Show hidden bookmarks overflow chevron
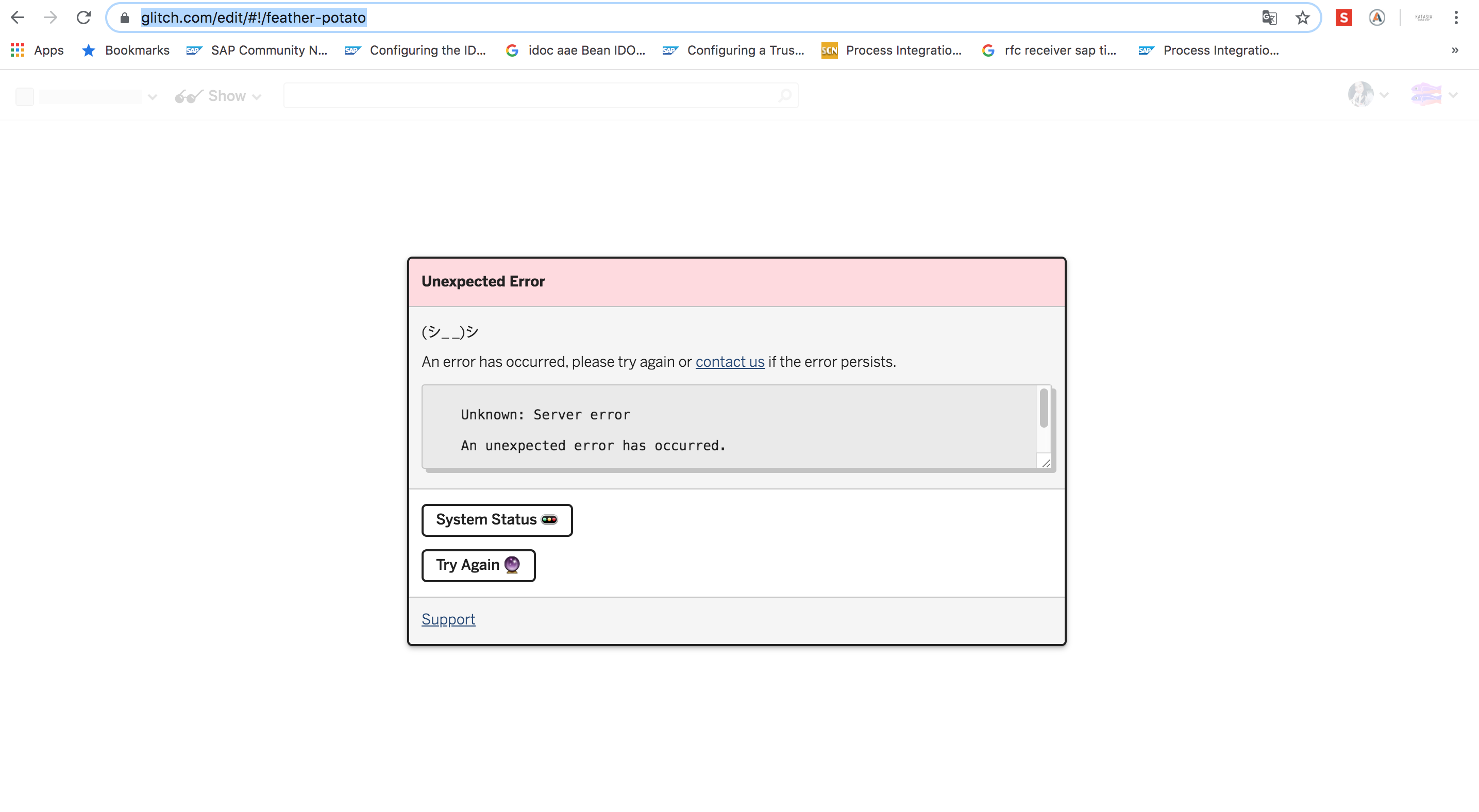The image size is (1479, 812). (1455, 50)
